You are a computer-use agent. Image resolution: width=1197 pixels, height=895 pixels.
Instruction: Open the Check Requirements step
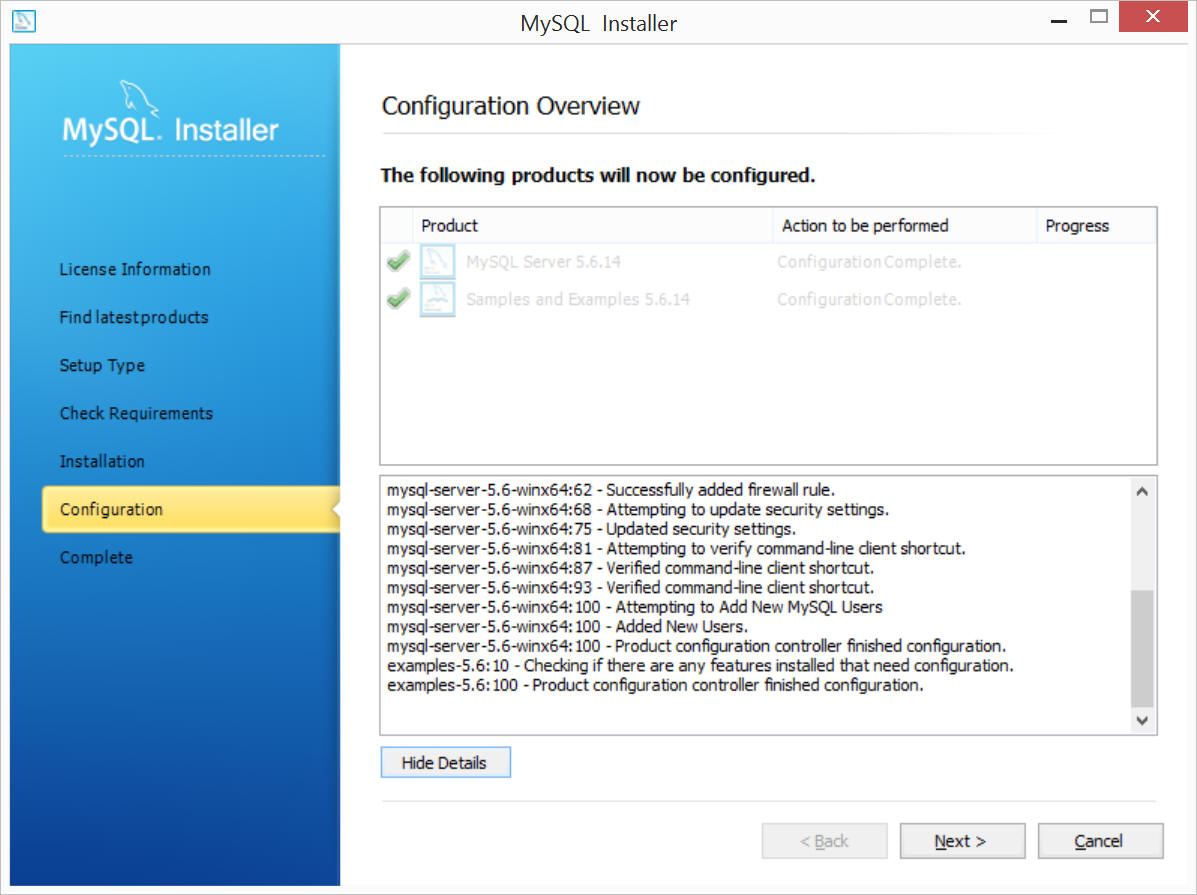click(136, 413)
